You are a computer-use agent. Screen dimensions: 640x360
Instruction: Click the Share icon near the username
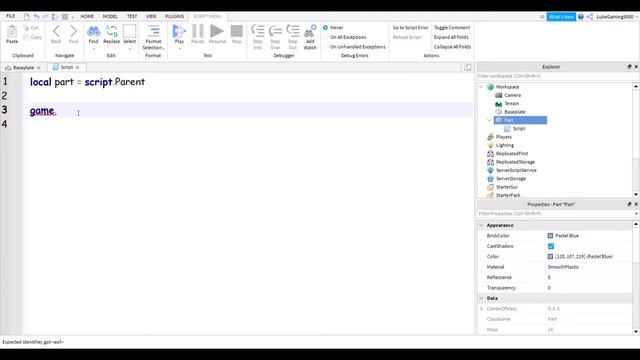click(x=590, y=17)
